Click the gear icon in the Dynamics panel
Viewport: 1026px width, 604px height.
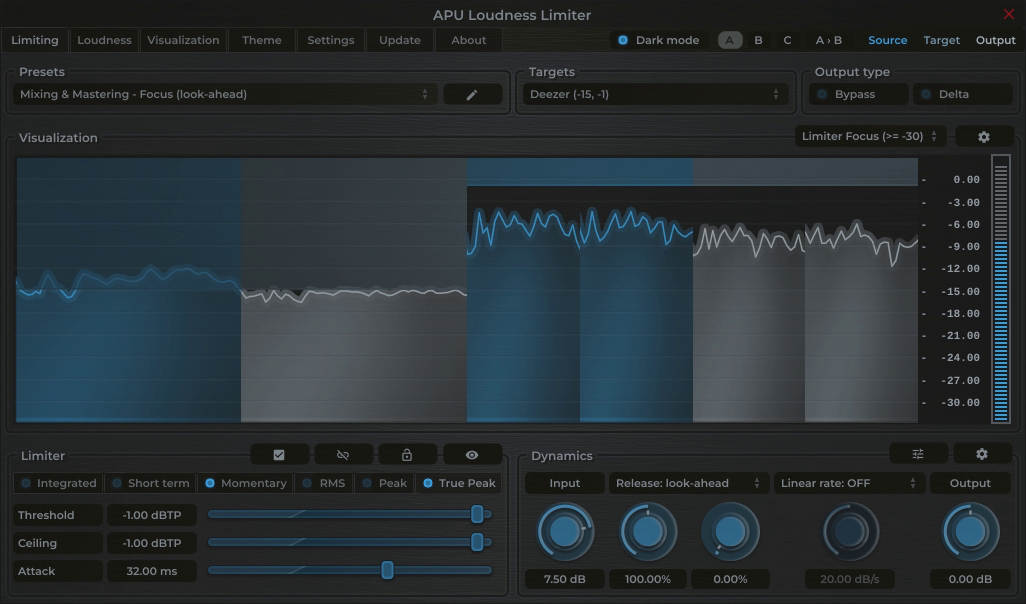pyautogui.click(x=981, y=453)
